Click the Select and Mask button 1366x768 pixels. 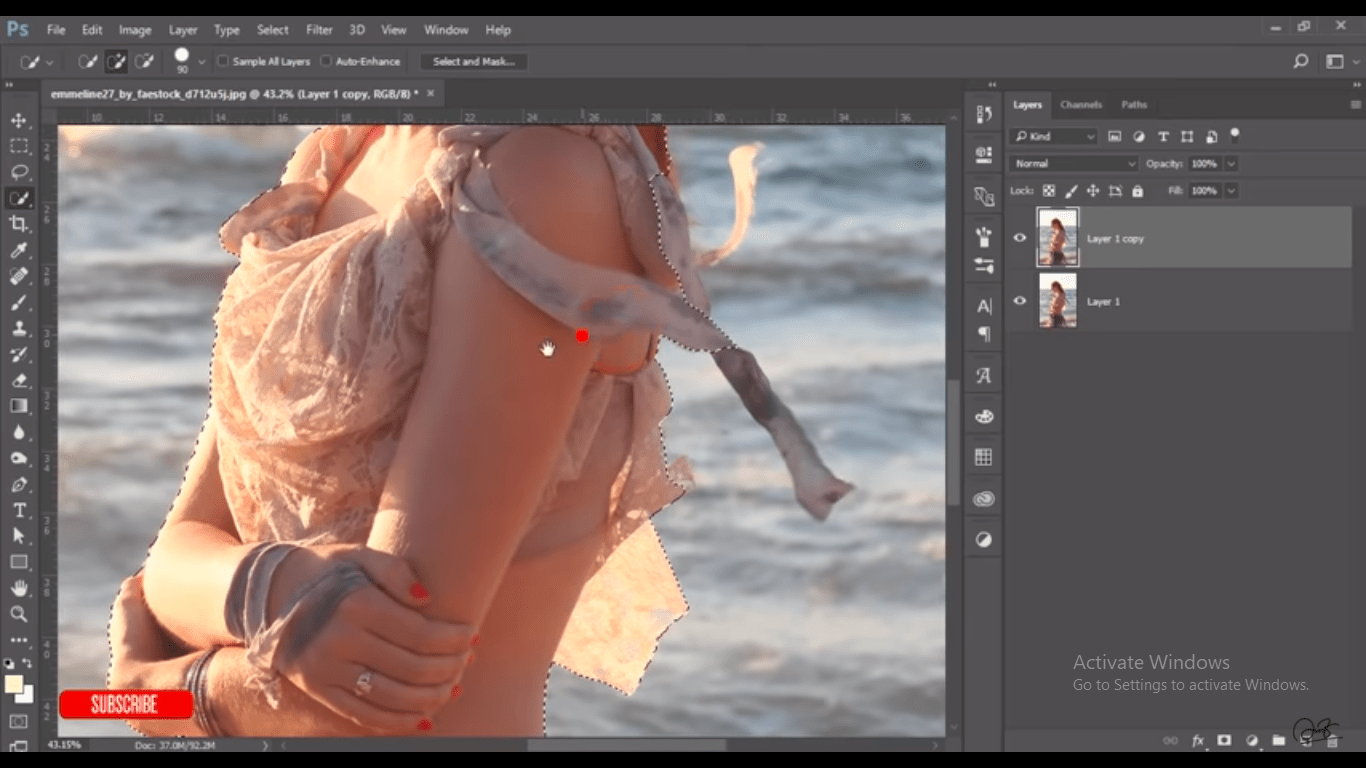click(474, 61)
